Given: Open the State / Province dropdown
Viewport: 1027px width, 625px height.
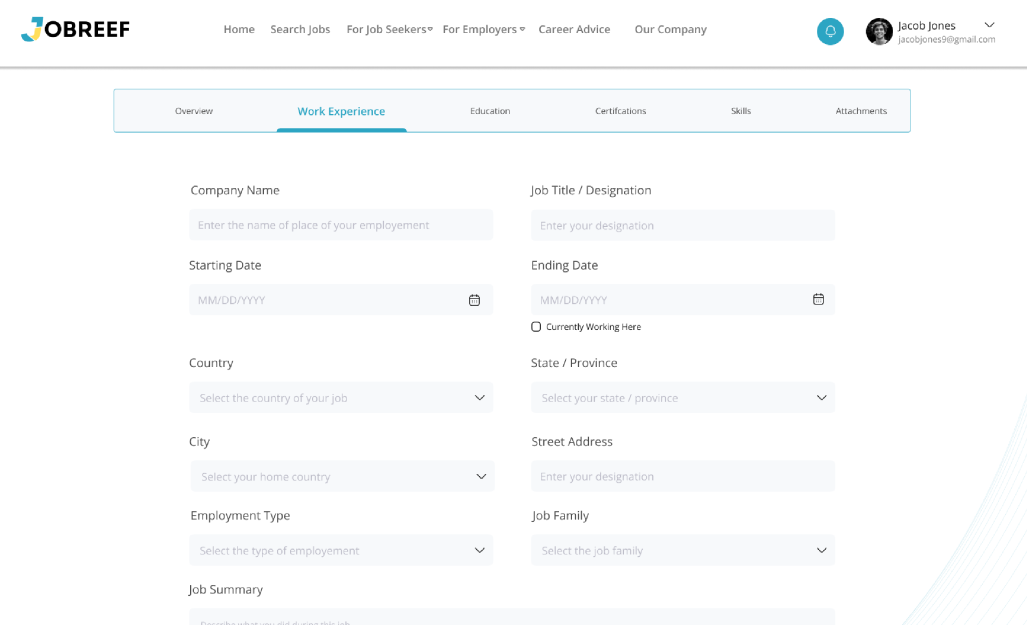Looking at the screenshot, I should point(682,398).
